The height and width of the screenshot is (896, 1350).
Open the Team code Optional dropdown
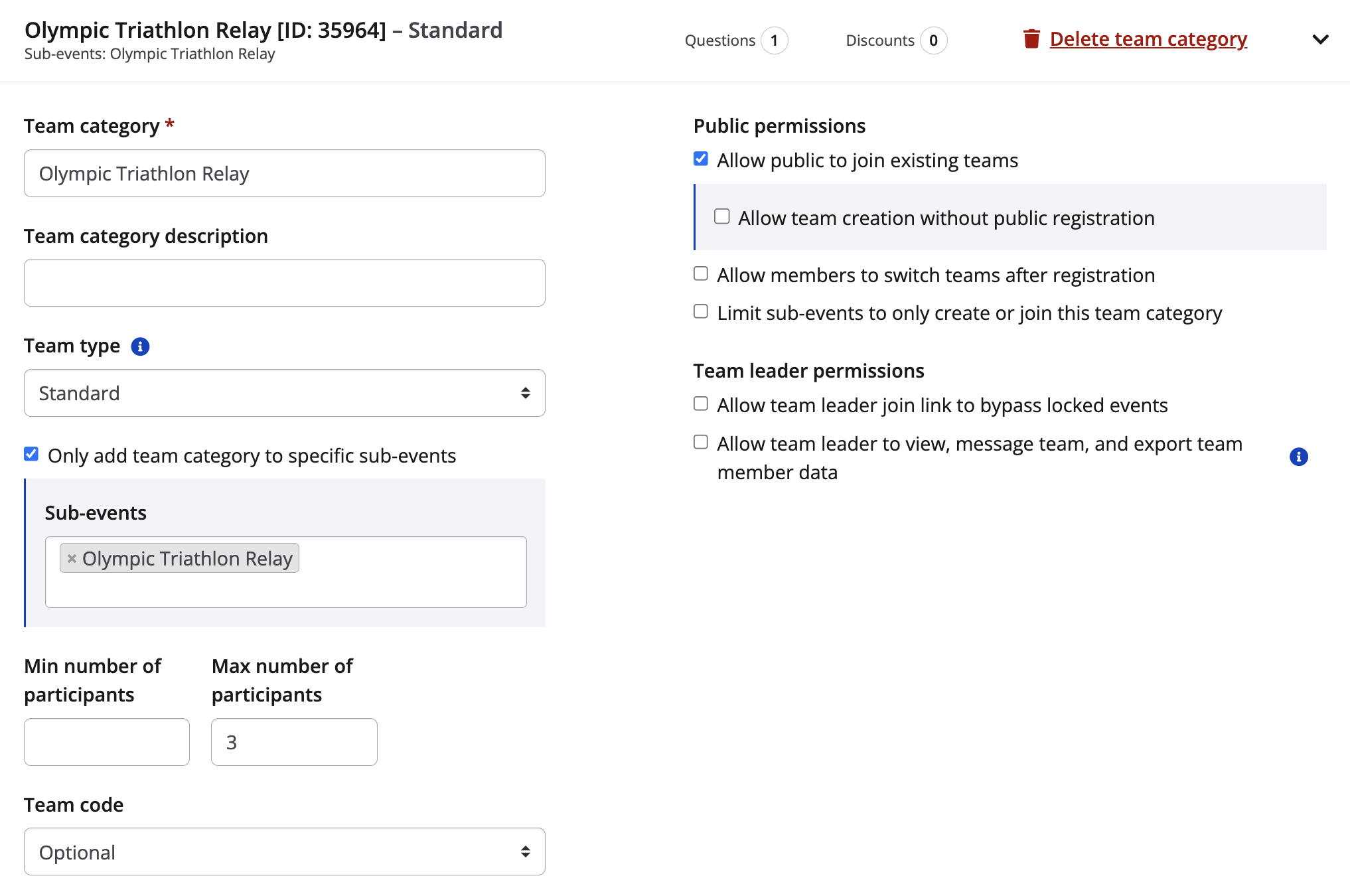coord(284,852)
